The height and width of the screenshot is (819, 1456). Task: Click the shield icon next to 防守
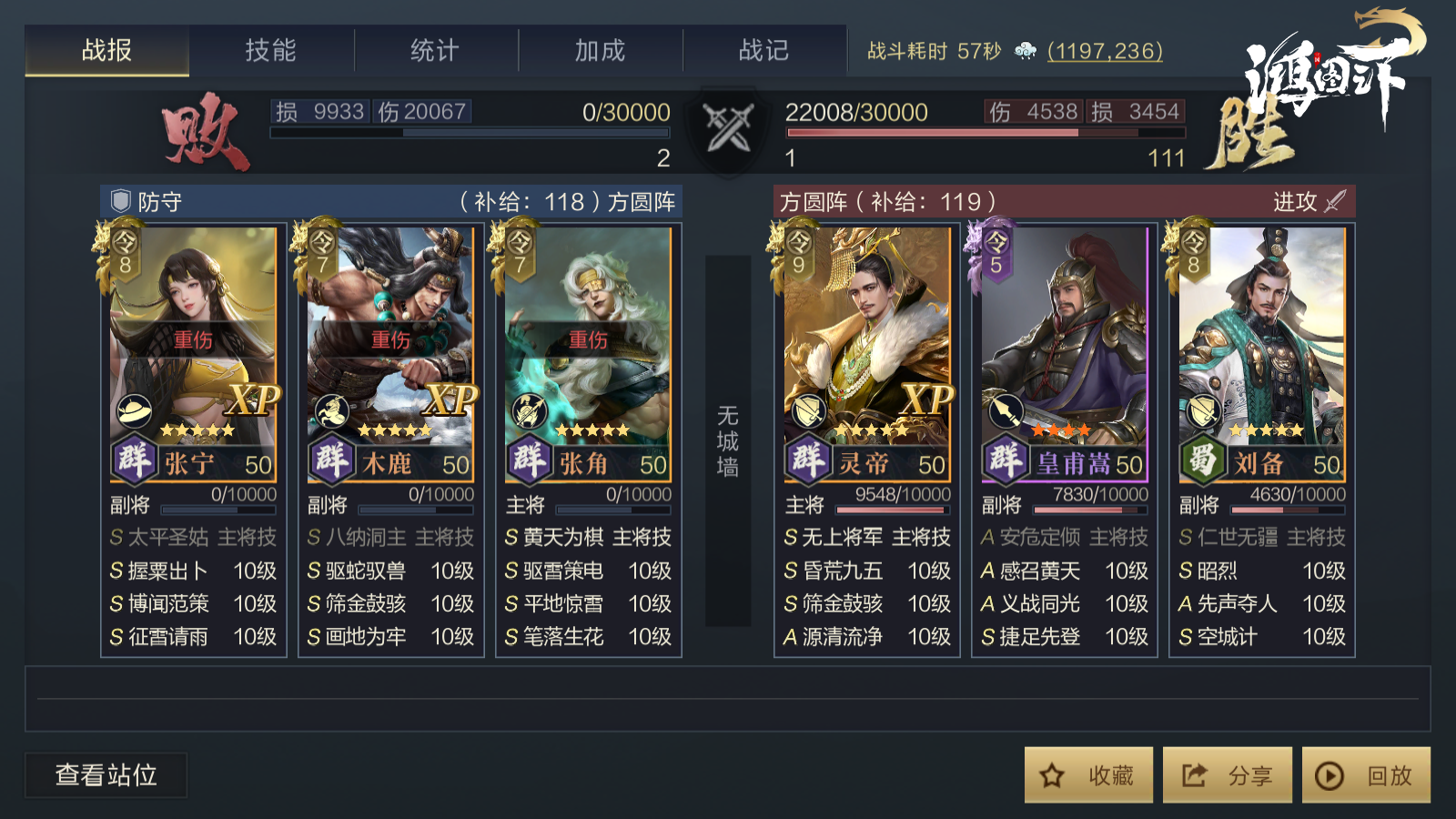120,201
